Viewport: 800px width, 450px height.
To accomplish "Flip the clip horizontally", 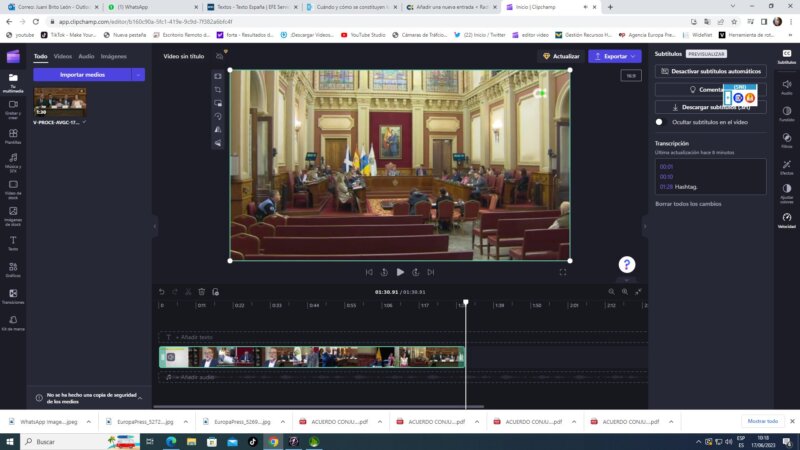I will click(x=218, y=130).
